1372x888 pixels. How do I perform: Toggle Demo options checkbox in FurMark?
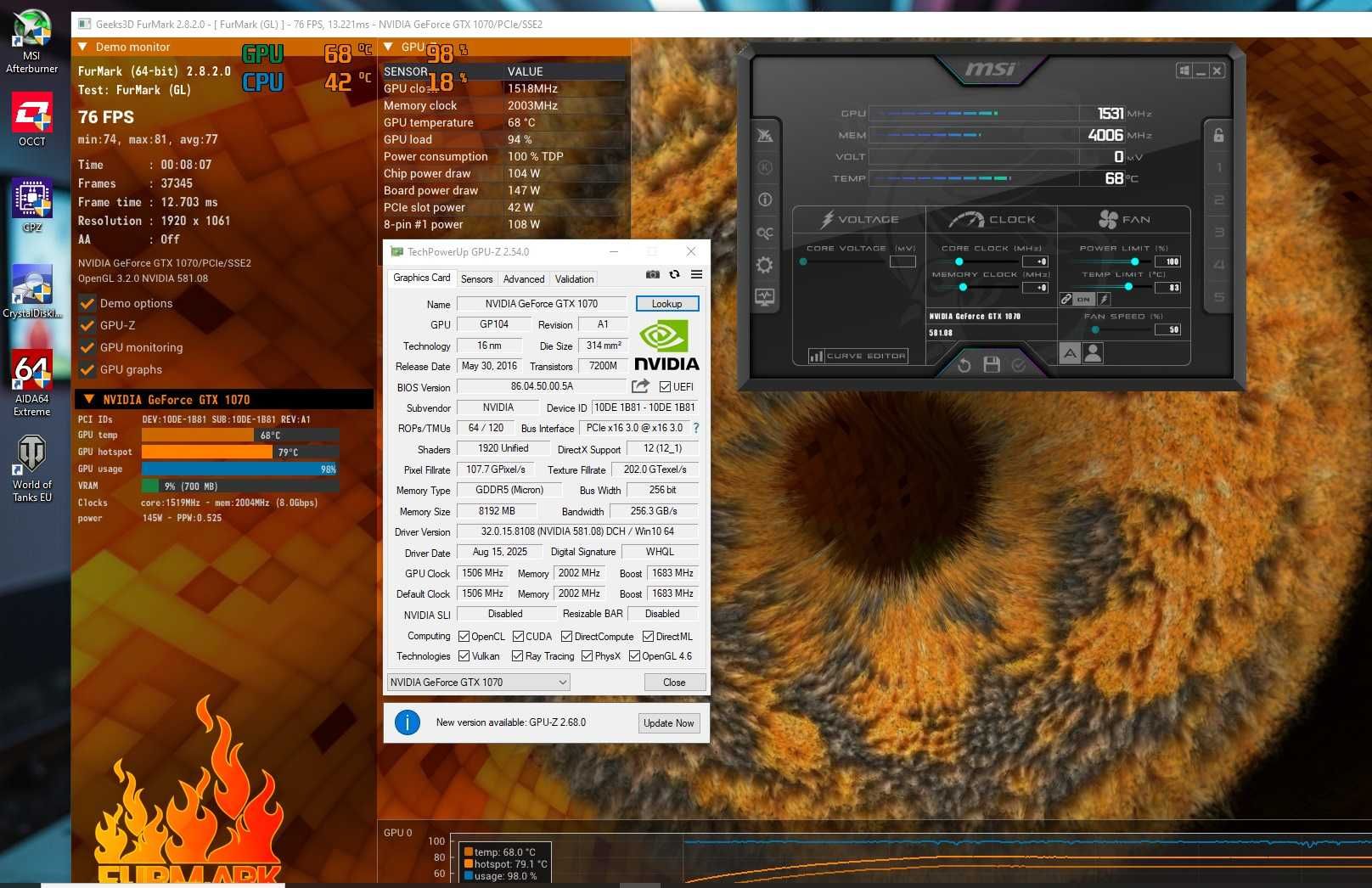tap(87, 303)
